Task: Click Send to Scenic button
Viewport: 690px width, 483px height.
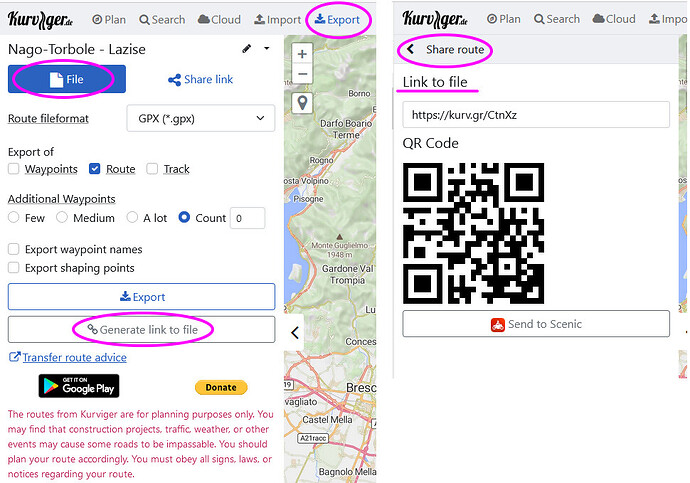Action: [x=536, y=324]
